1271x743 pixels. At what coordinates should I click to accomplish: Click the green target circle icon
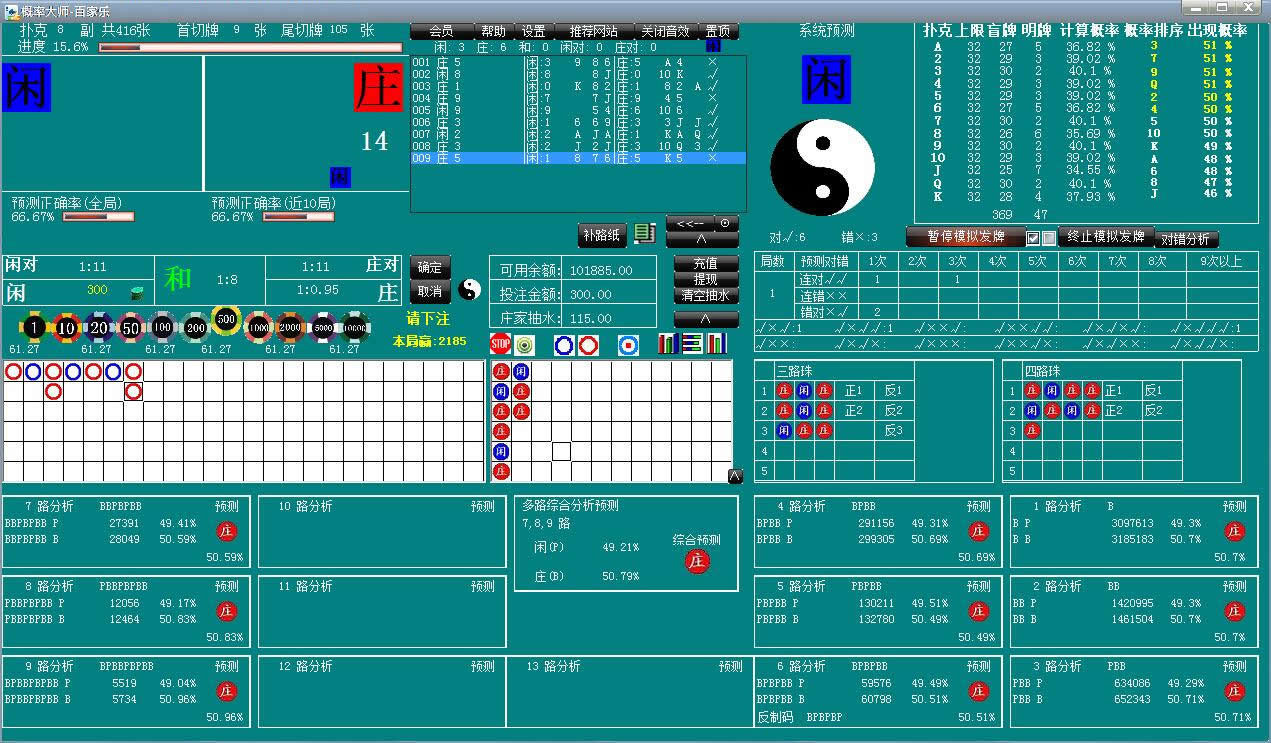524,345
